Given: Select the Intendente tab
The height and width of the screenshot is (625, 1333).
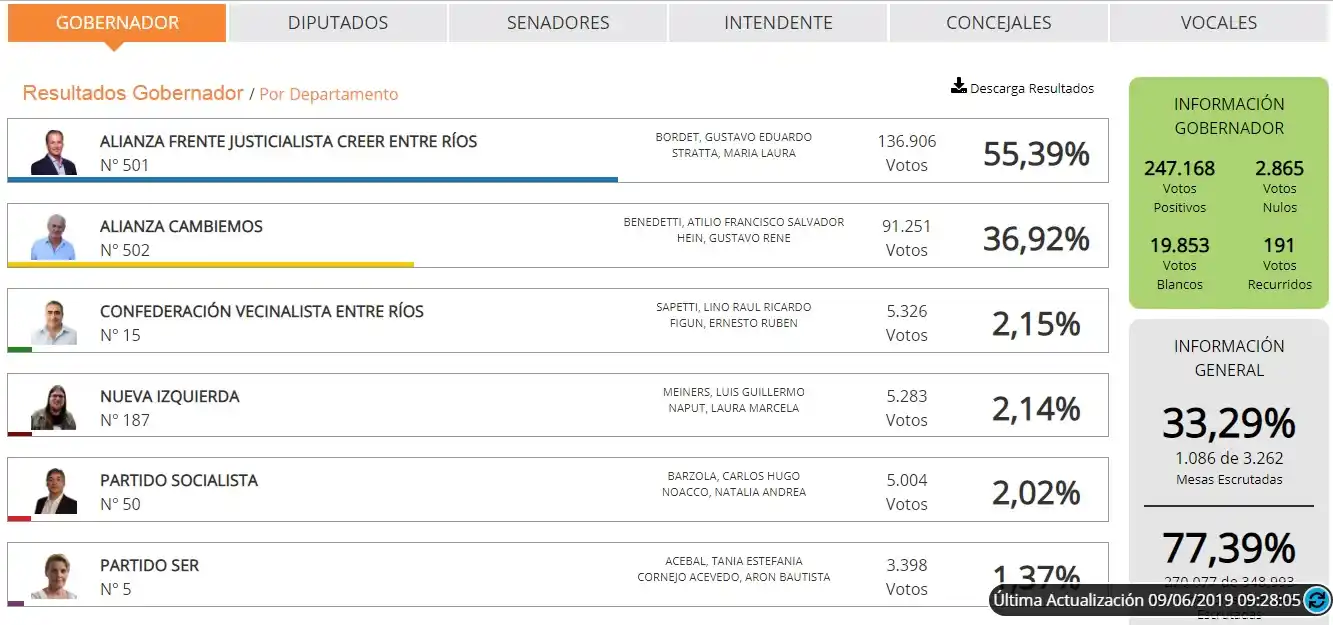Looking at the screenshot, I should pos(778,23).
